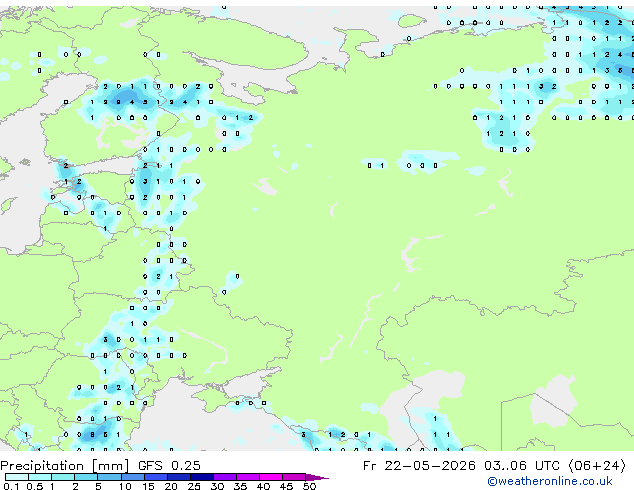Click the '03..06 UTC' time text
Viewport: 634px width, 490px height.
point(523,466)
